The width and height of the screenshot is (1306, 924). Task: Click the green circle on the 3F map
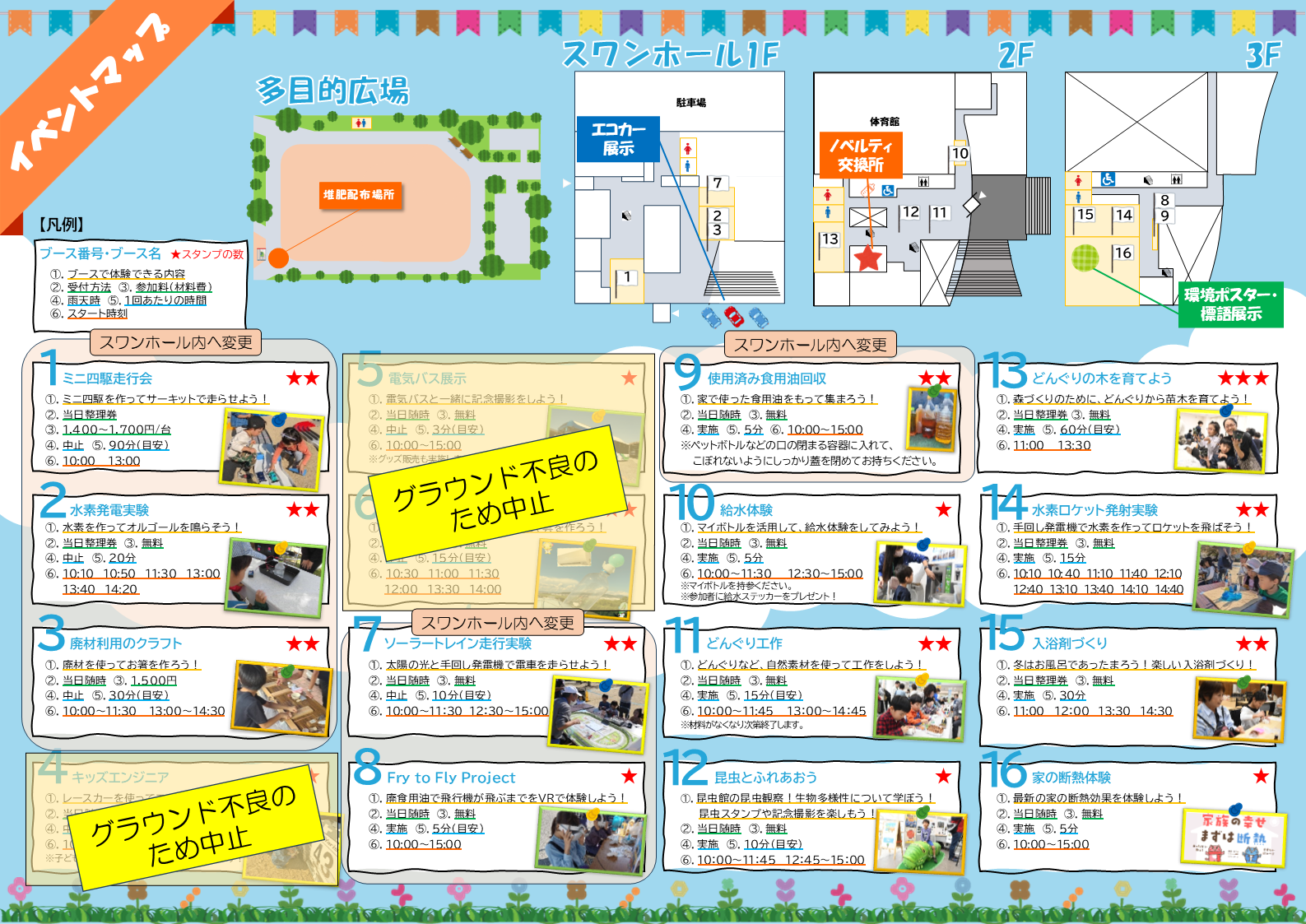coord(1085,258)
